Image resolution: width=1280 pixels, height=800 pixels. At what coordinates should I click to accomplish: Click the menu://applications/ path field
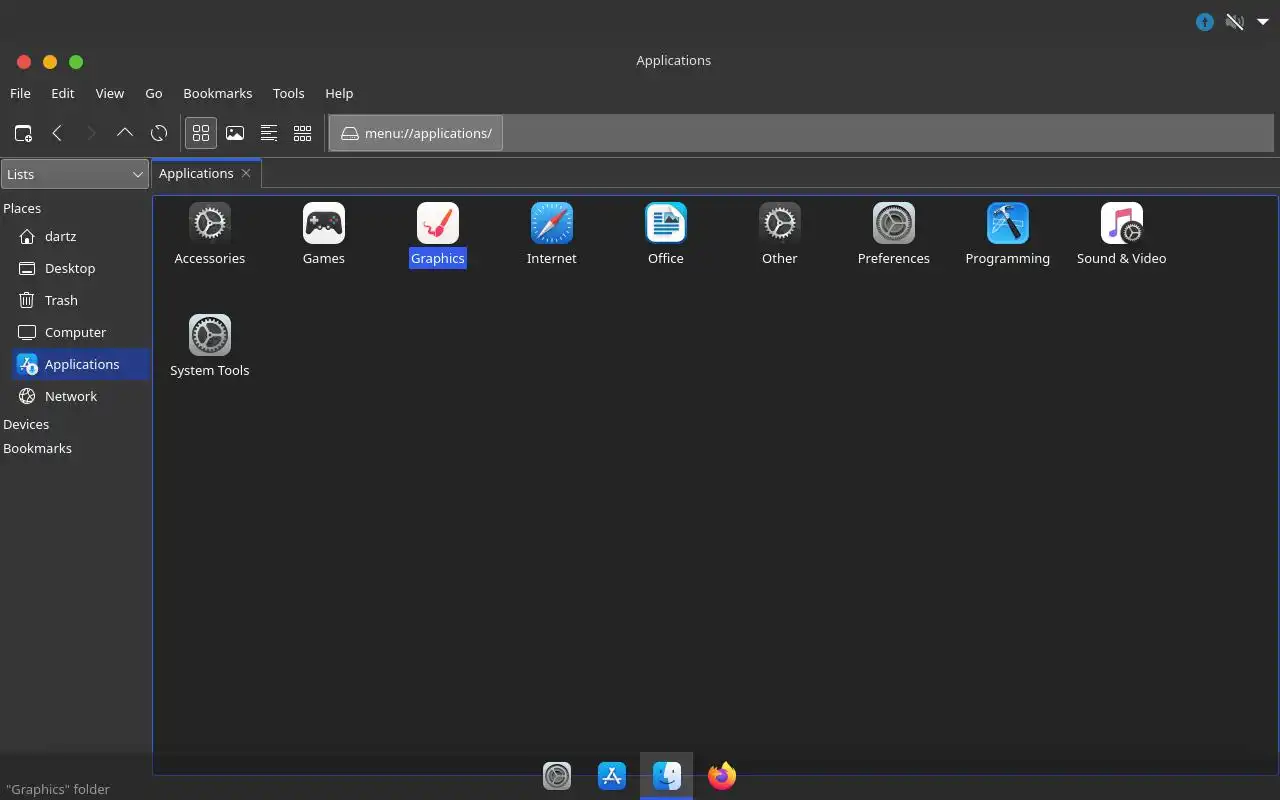click(417, 133)
